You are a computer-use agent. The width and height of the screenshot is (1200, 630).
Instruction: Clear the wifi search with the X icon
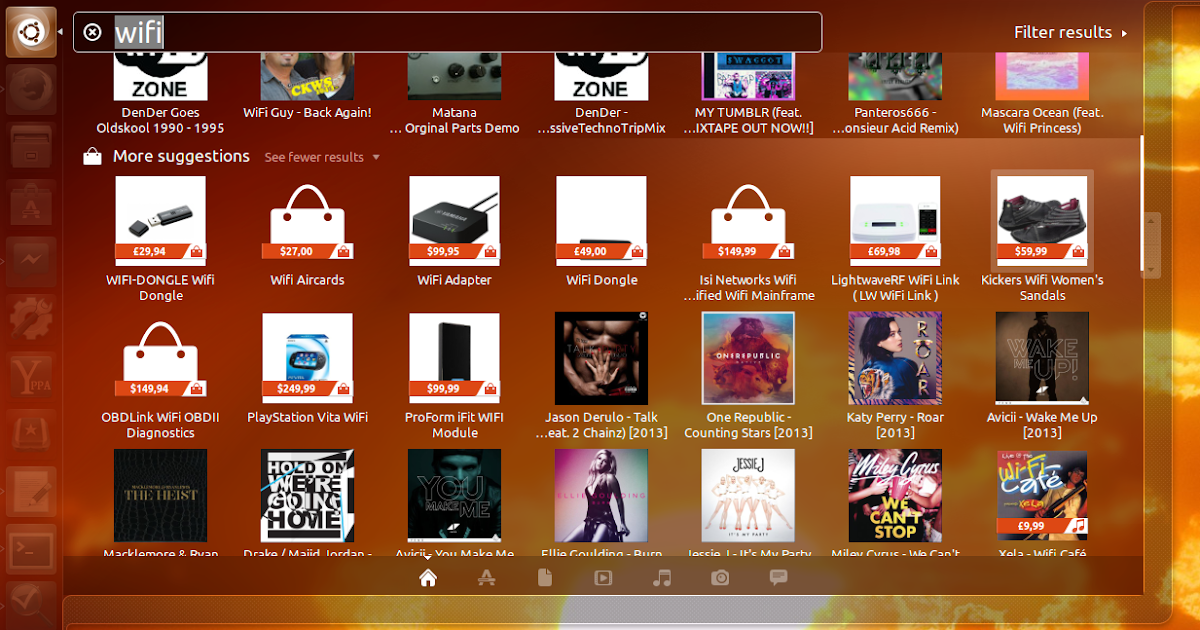point(92,32)
